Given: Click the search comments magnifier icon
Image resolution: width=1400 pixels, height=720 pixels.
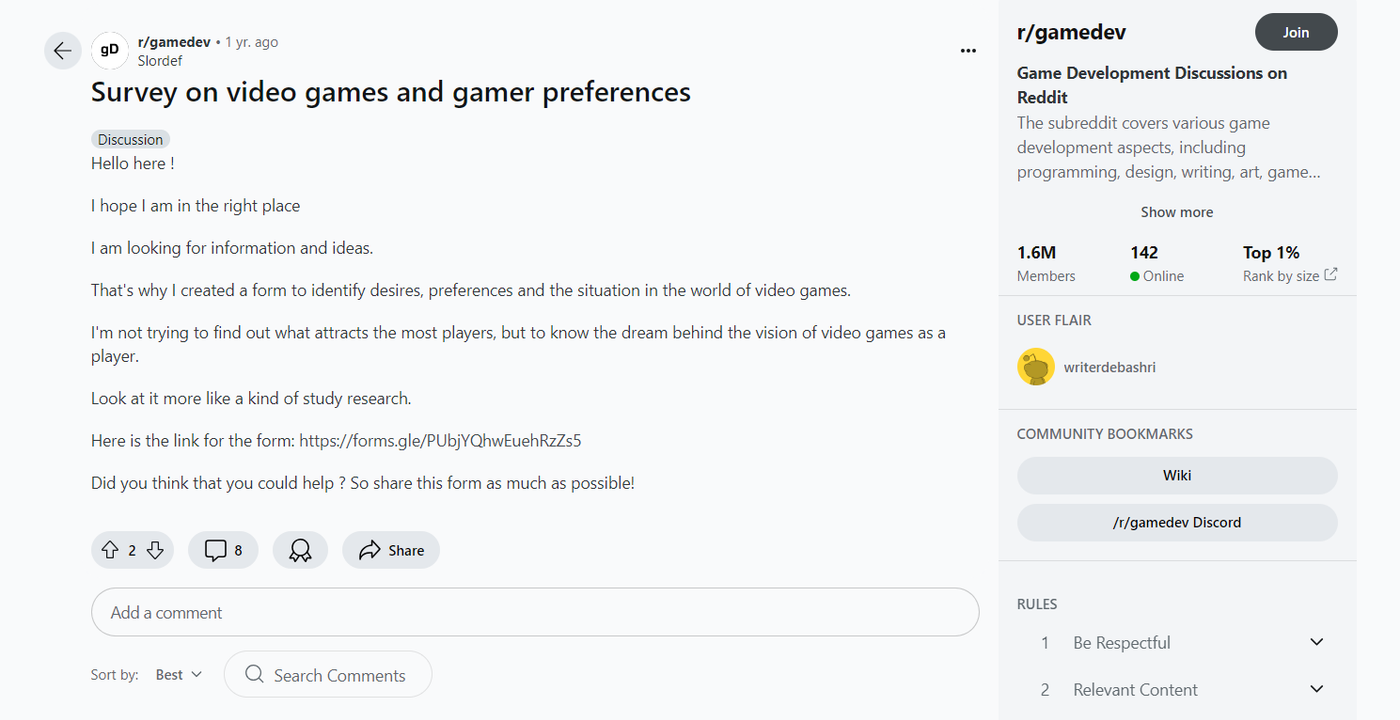Looking at the screenshot, I should [x=254, y=675].
